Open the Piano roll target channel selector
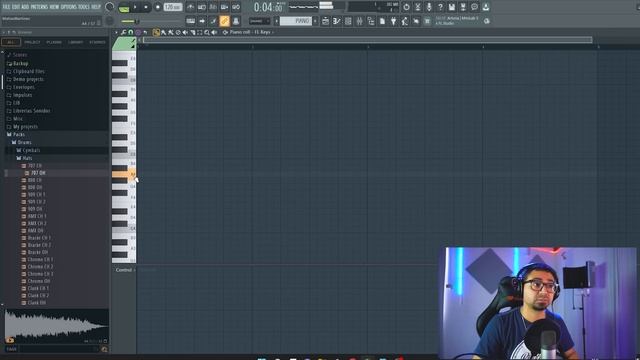 click(250, 32)
